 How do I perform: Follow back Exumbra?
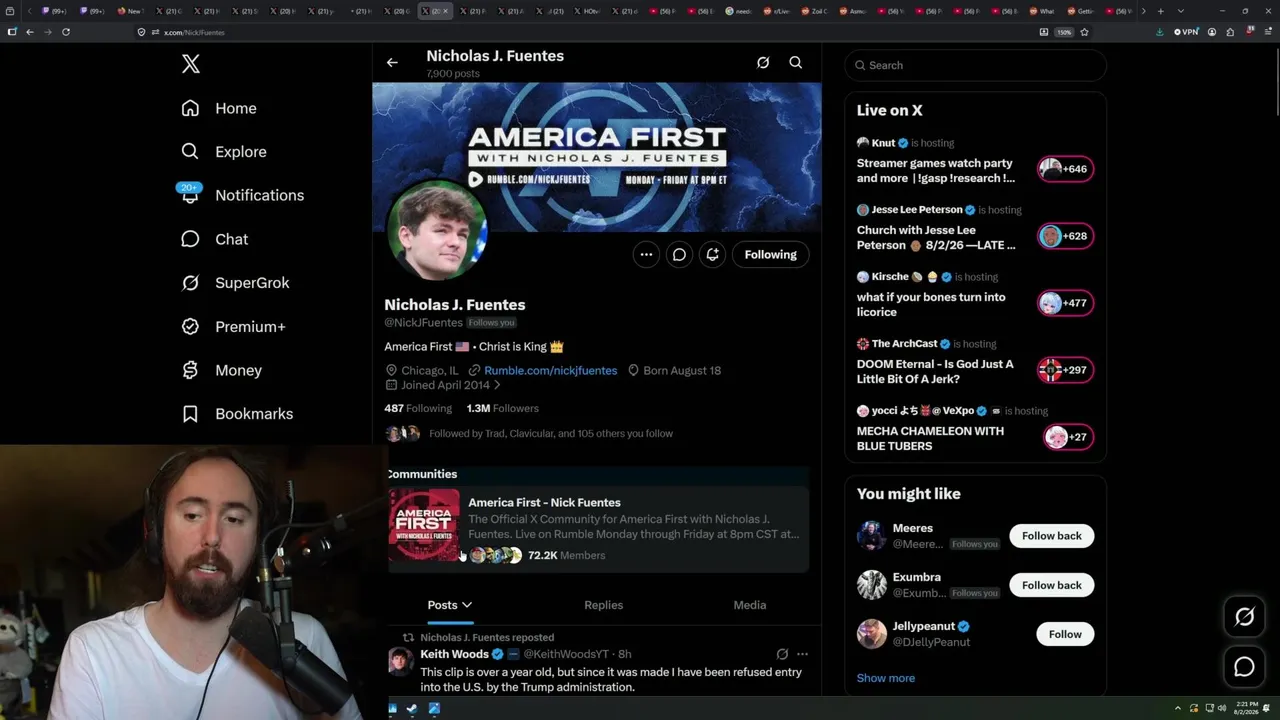tap(1052, 585)
